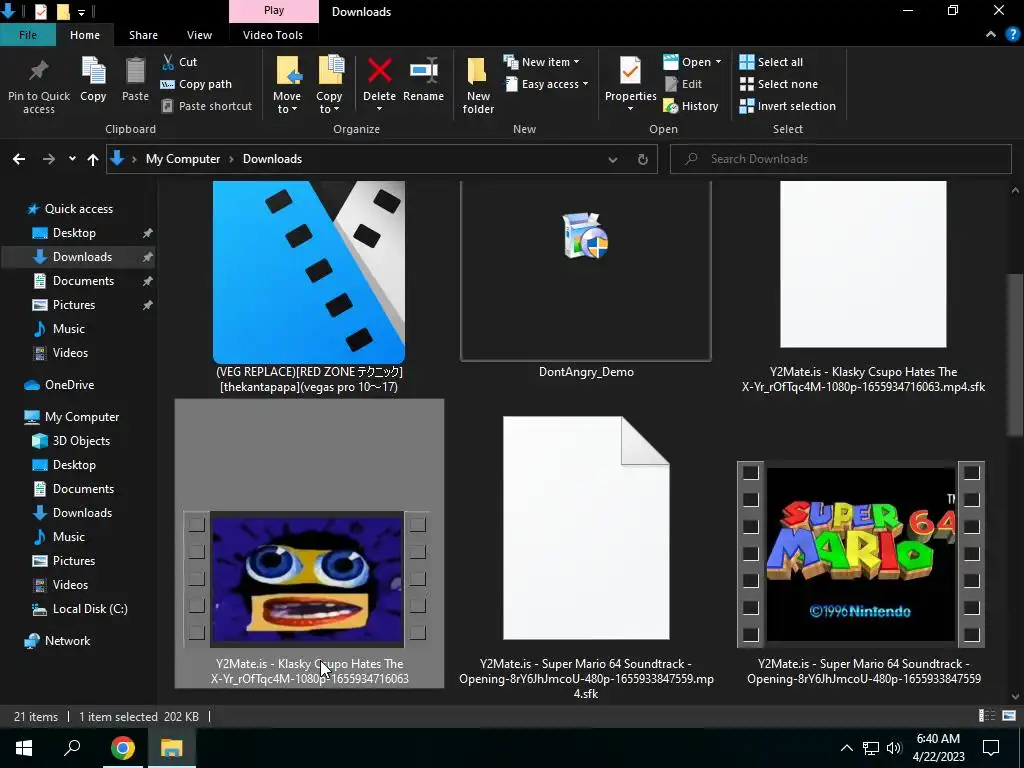Click the Cut scissors icon
1024x768 pixels.
pyautogui.click(x=168, y=62)
